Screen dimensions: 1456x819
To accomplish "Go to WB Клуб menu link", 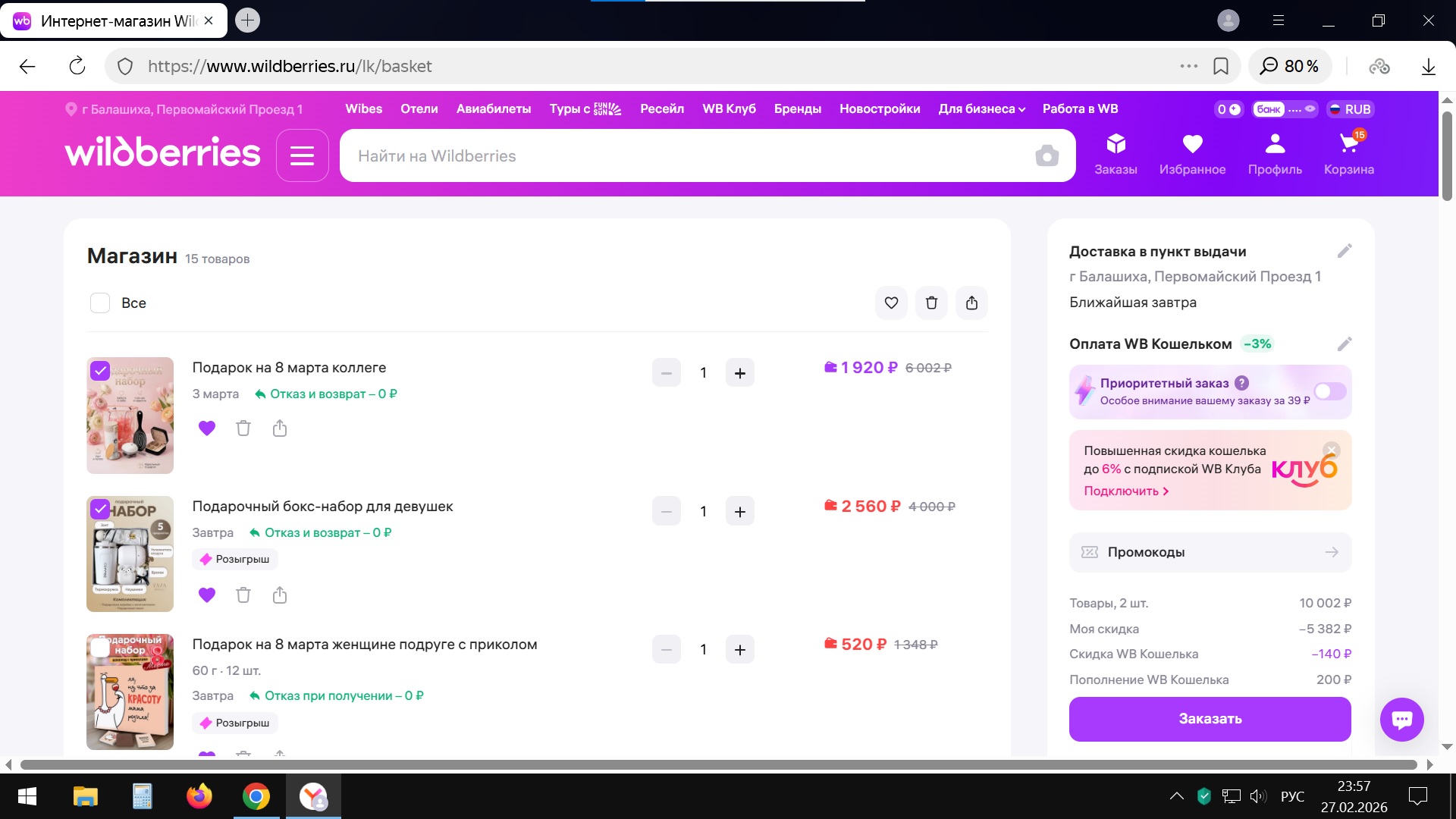I will click(x=728, y=109).
